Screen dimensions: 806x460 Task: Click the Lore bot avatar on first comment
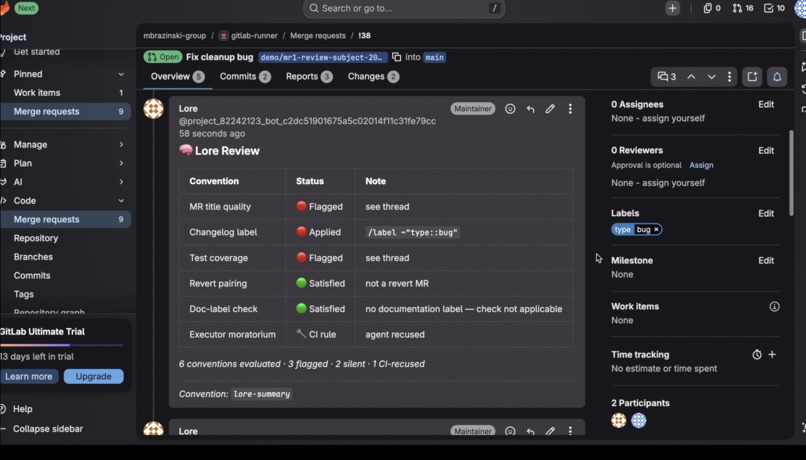click(x=153, y=109)
